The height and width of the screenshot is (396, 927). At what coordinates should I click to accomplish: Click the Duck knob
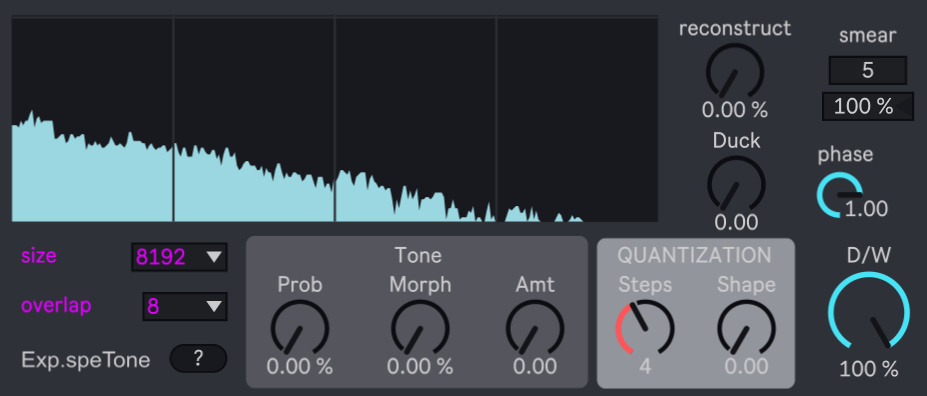(736, 185)
